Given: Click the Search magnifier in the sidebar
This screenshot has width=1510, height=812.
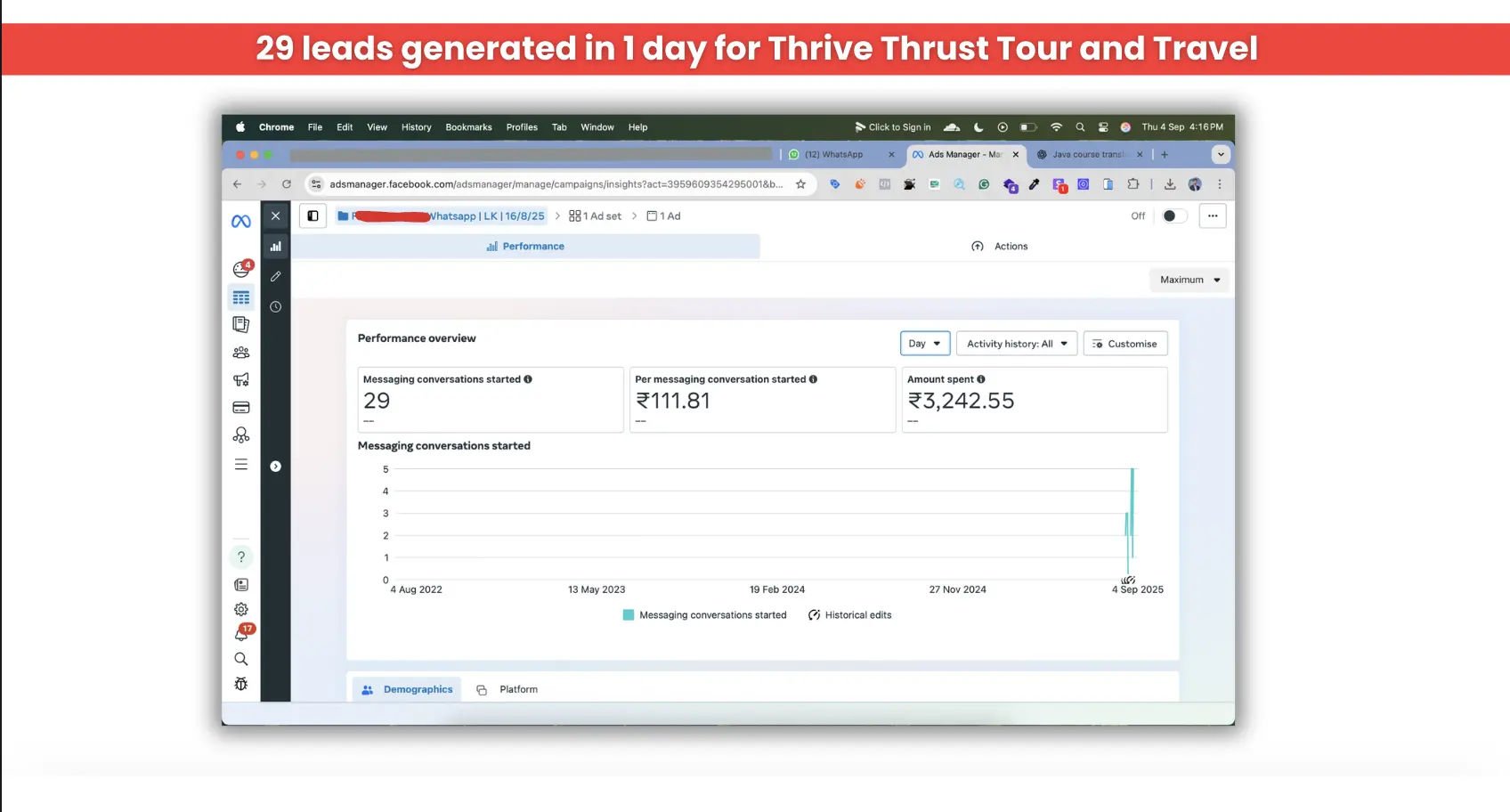Looking at the screenshot, I should tap(241, 659).
